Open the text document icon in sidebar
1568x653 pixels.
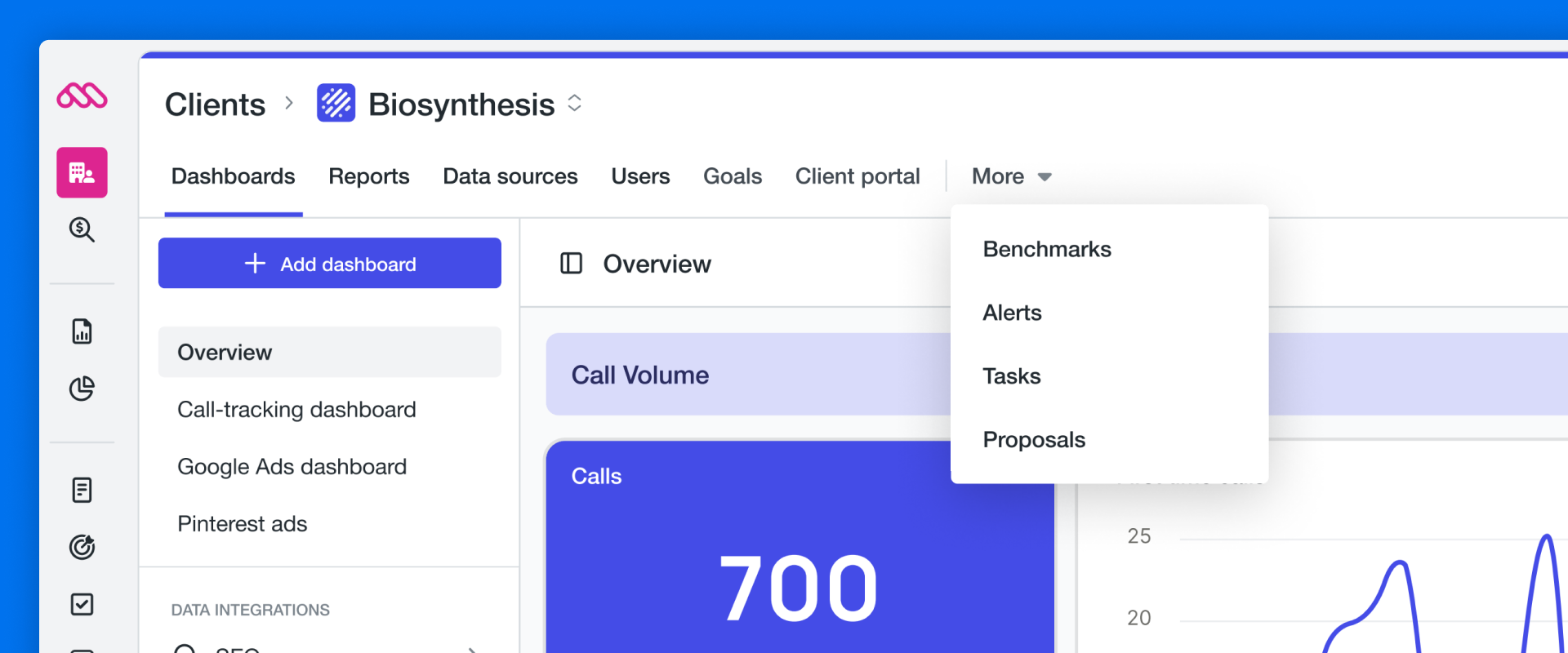[82, 490]
